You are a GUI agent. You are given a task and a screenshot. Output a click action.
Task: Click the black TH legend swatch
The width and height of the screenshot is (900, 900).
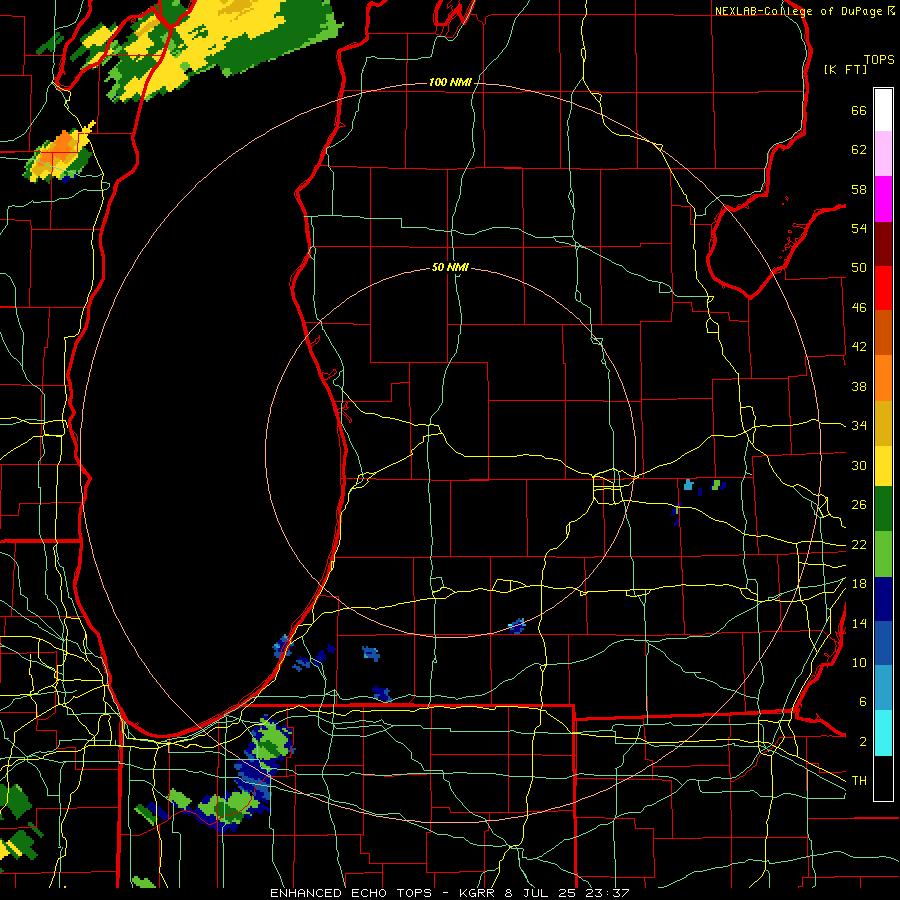pos(883,778)
